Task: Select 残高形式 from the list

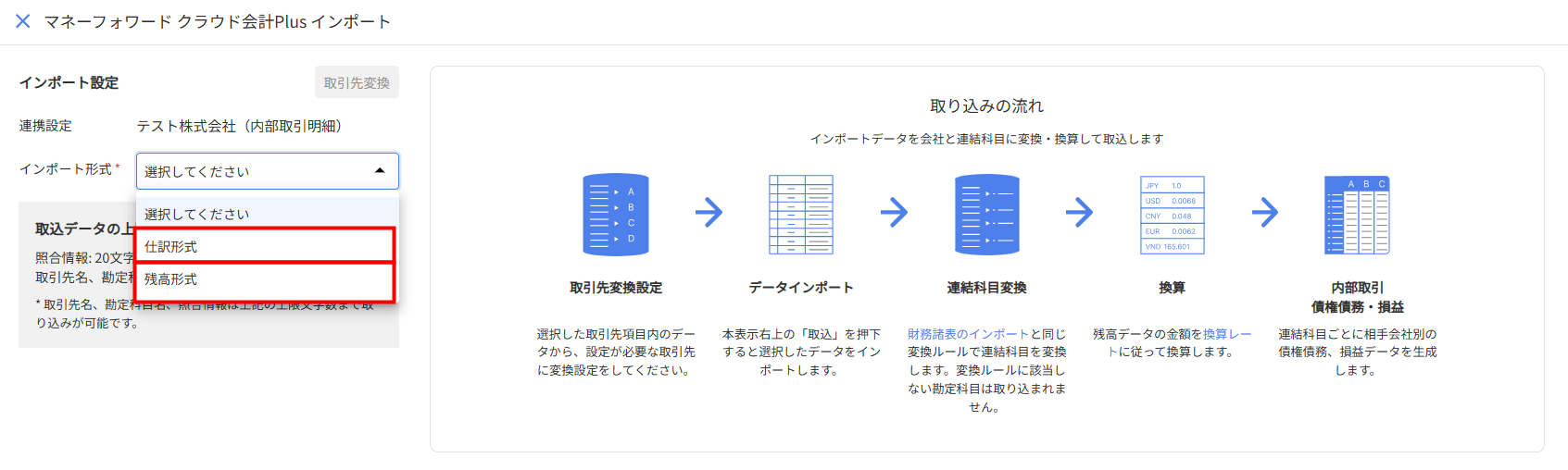Action: (265, 279)
